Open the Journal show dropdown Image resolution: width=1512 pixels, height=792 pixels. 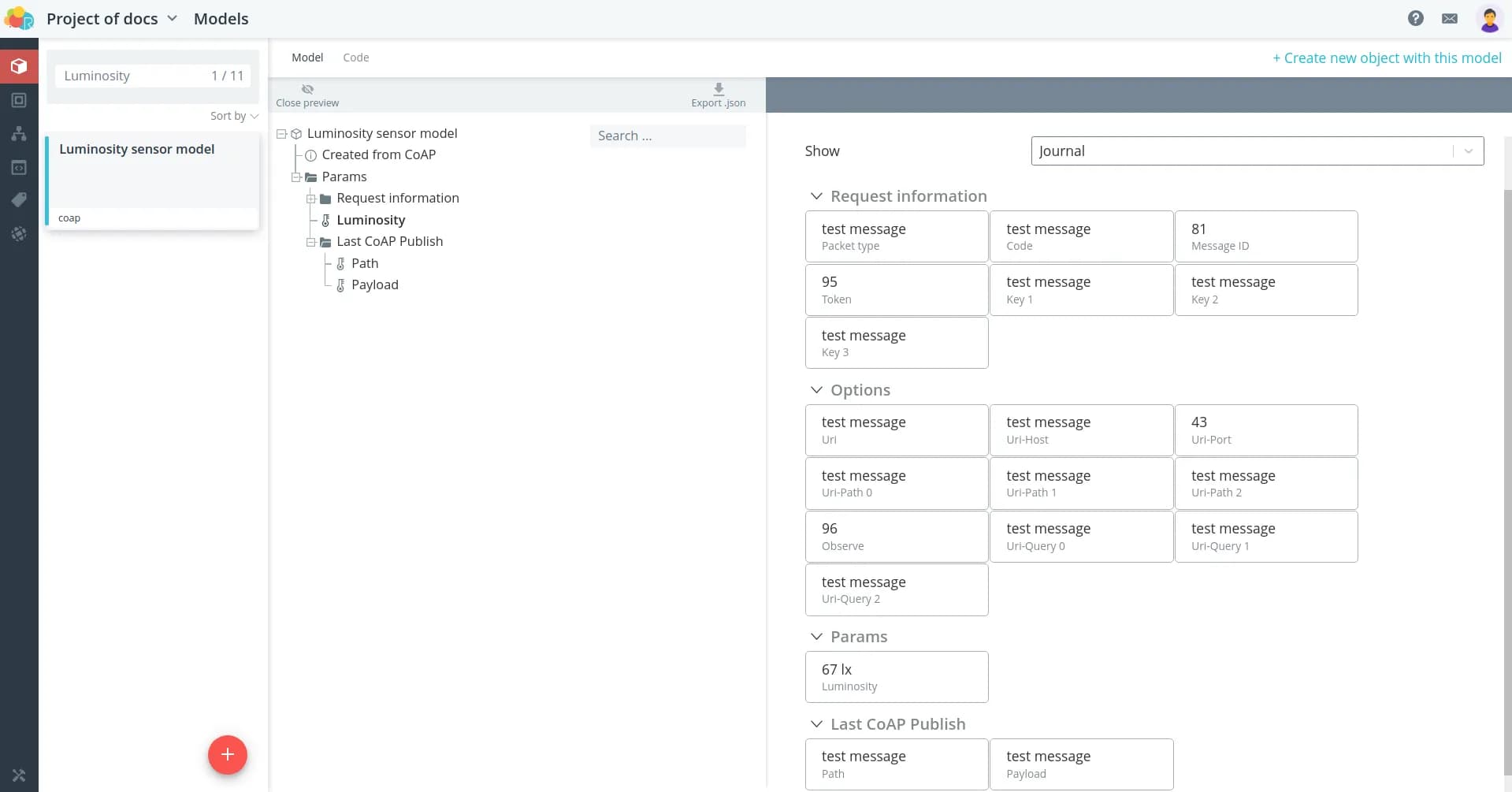click(1256, 151)
